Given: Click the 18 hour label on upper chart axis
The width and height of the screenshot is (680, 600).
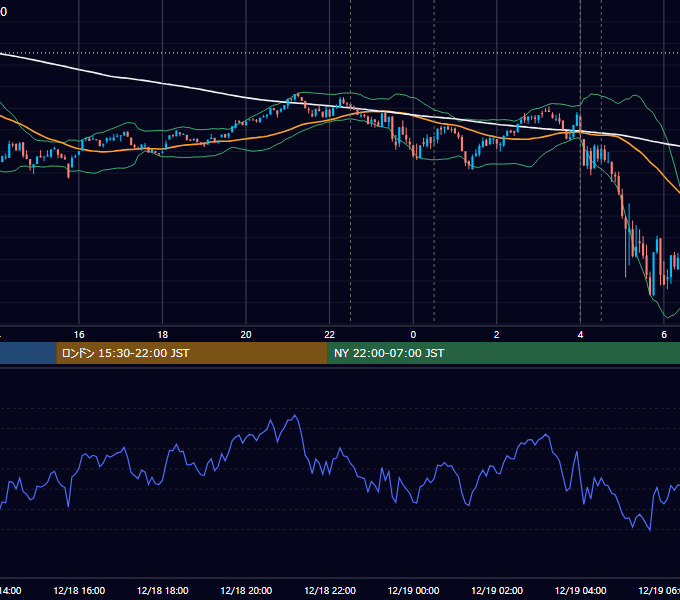Looking at the screenshot, I should click(x=163, y=335).
